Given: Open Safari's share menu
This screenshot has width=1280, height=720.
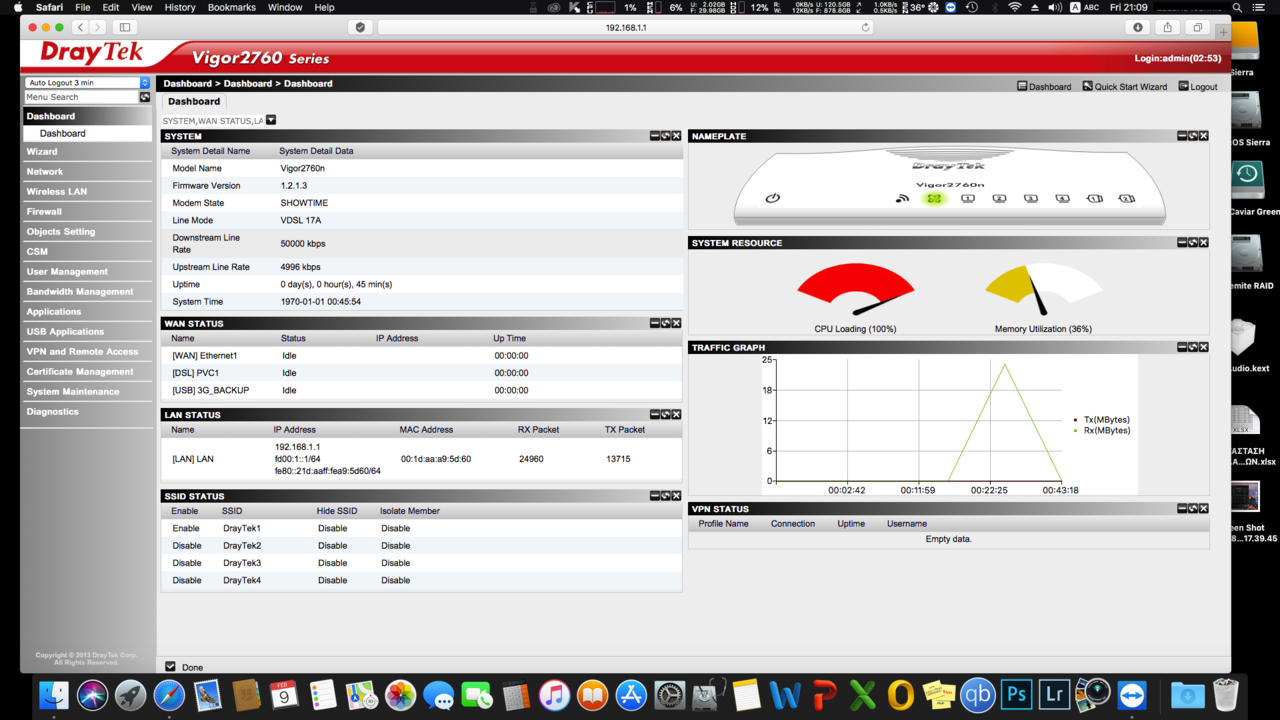Looking at the screenshot, I should (x=1167, y=27).
